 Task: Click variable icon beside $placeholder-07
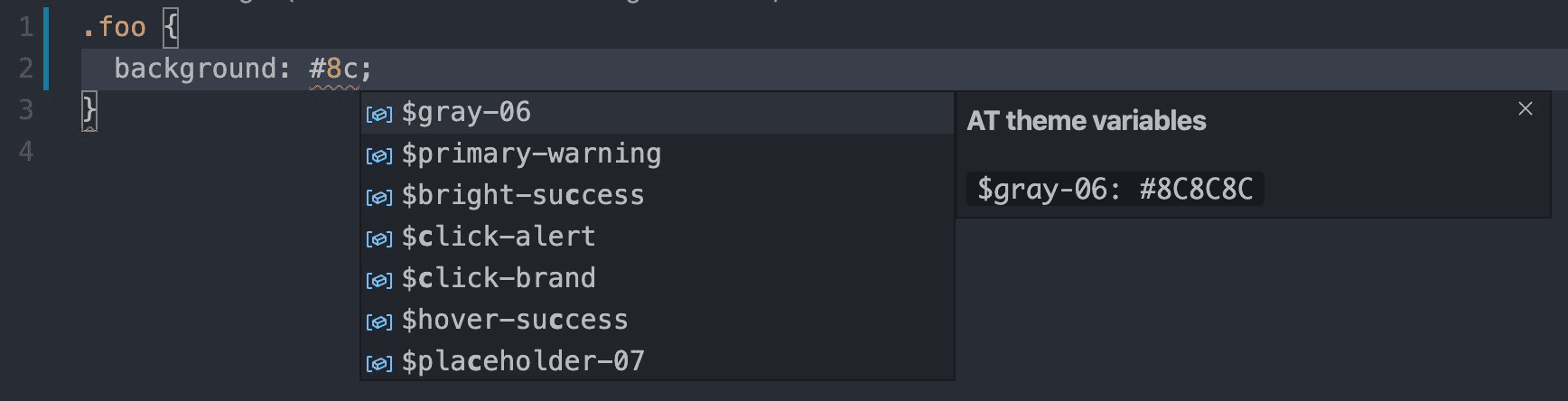[x=378, y=363]
